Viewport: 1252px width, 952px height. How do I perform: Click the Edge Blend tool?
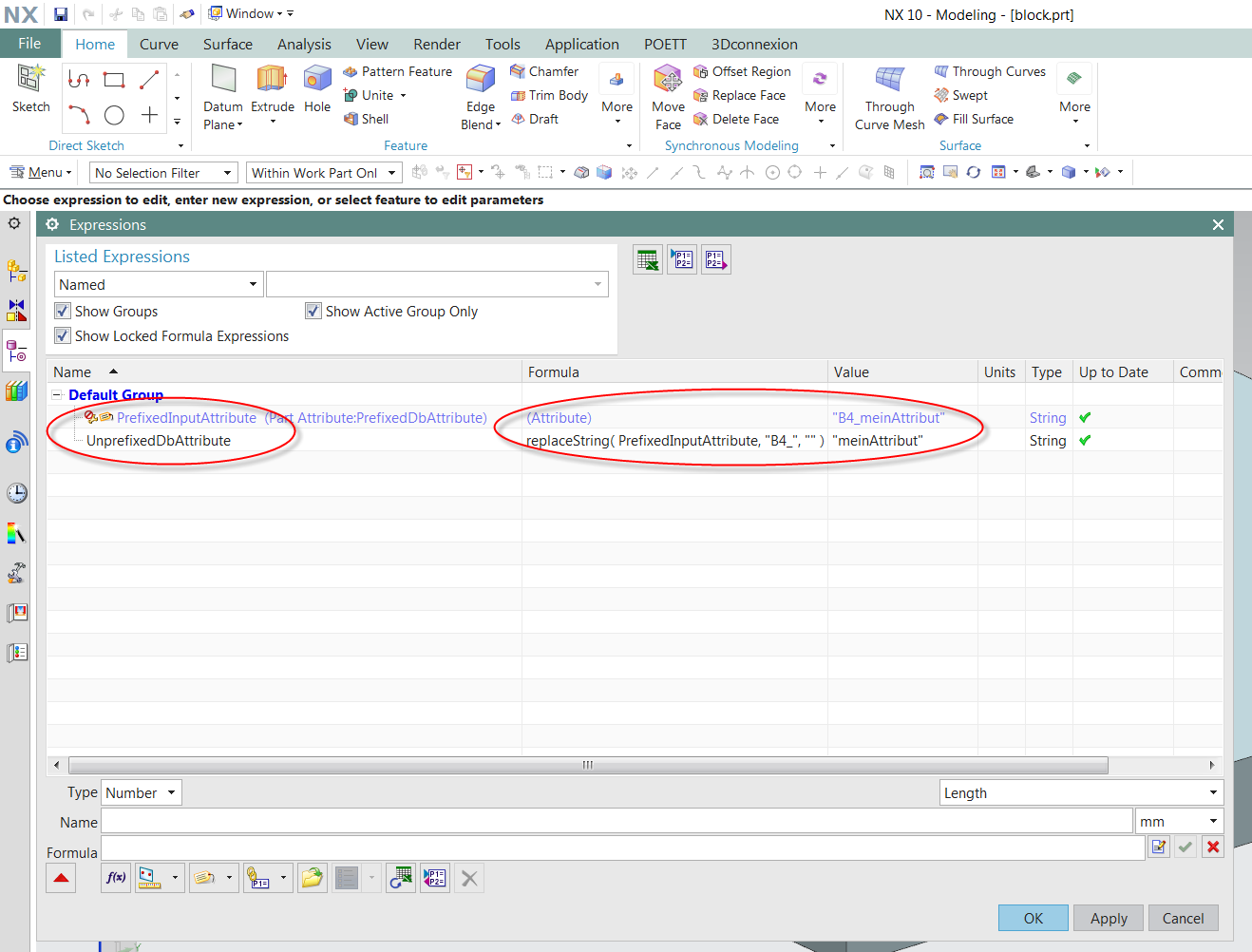(x=481, y=97)
